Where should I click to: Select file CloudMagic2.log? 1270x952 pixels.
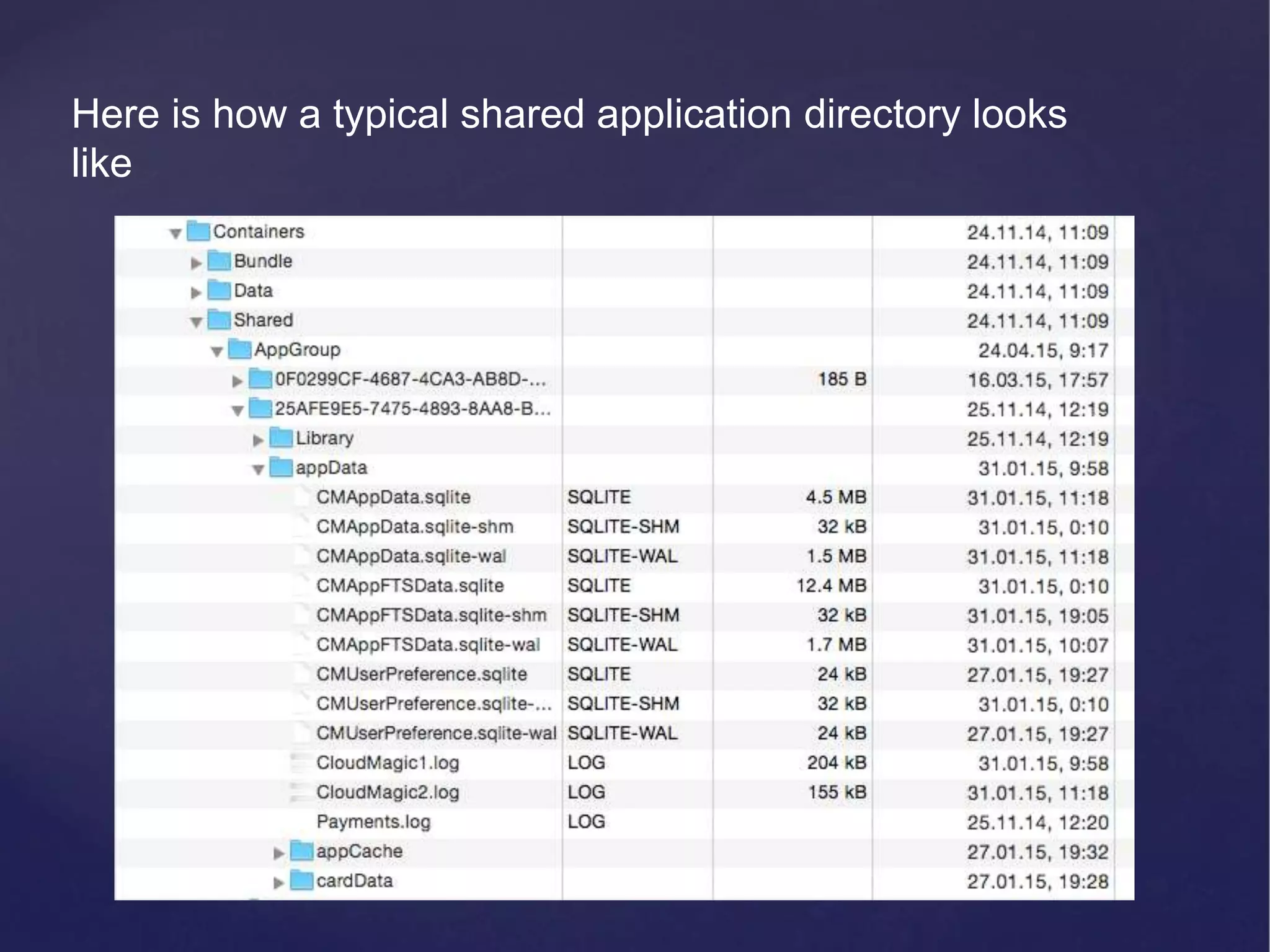coord(388,793)
